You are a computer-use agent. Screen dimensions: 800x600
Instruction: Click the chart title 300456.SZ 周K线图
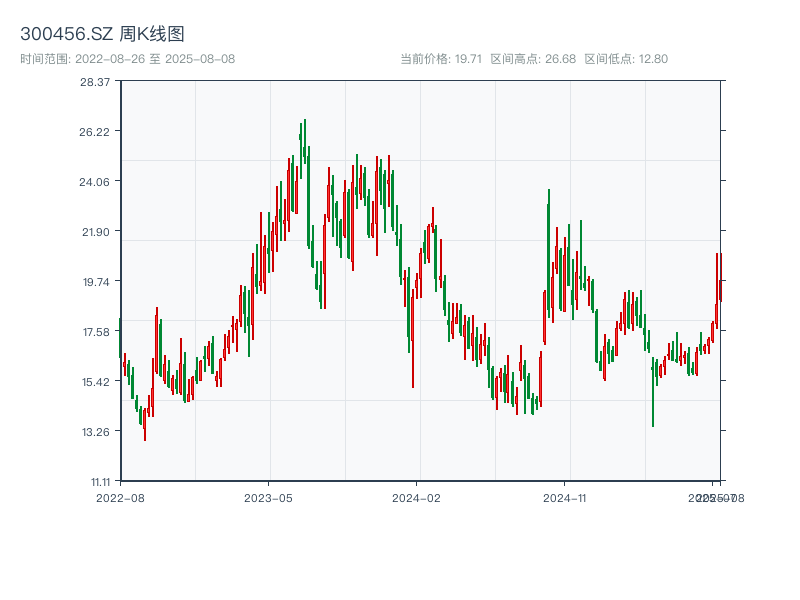pyautogui.click(x=102, y=34)
